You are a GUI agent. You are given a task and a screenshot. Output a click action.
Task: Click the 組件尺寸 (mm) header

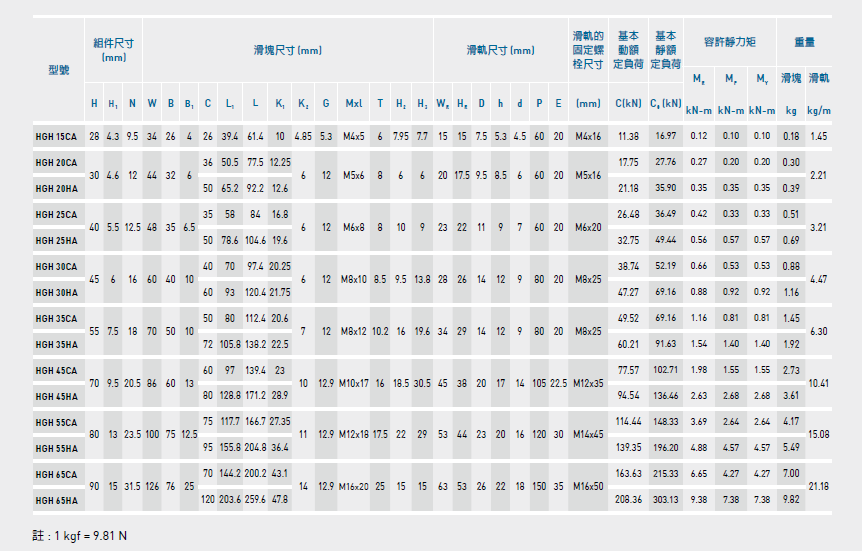pos(114,50)
